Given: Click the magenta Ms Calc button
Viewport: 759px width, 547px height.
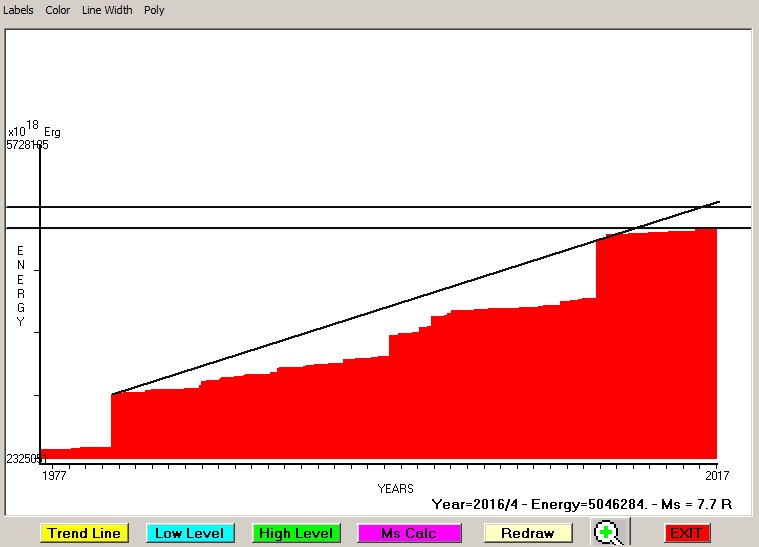Looking at the screenshot, I should [409, 533].
